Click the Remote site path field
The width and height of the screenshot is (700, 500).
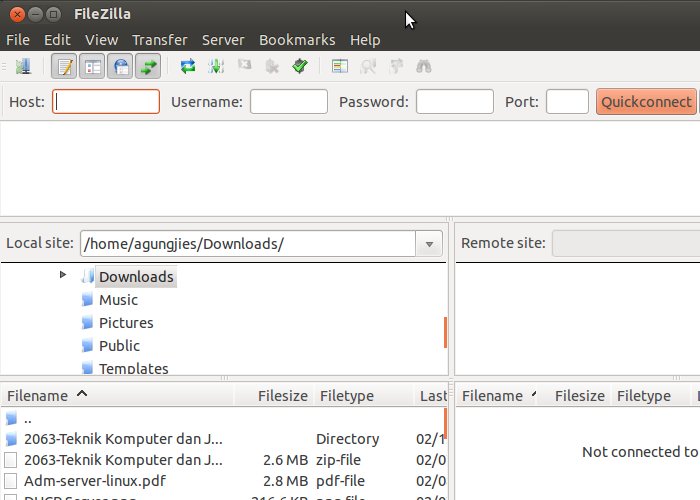(x=626, y=243)
